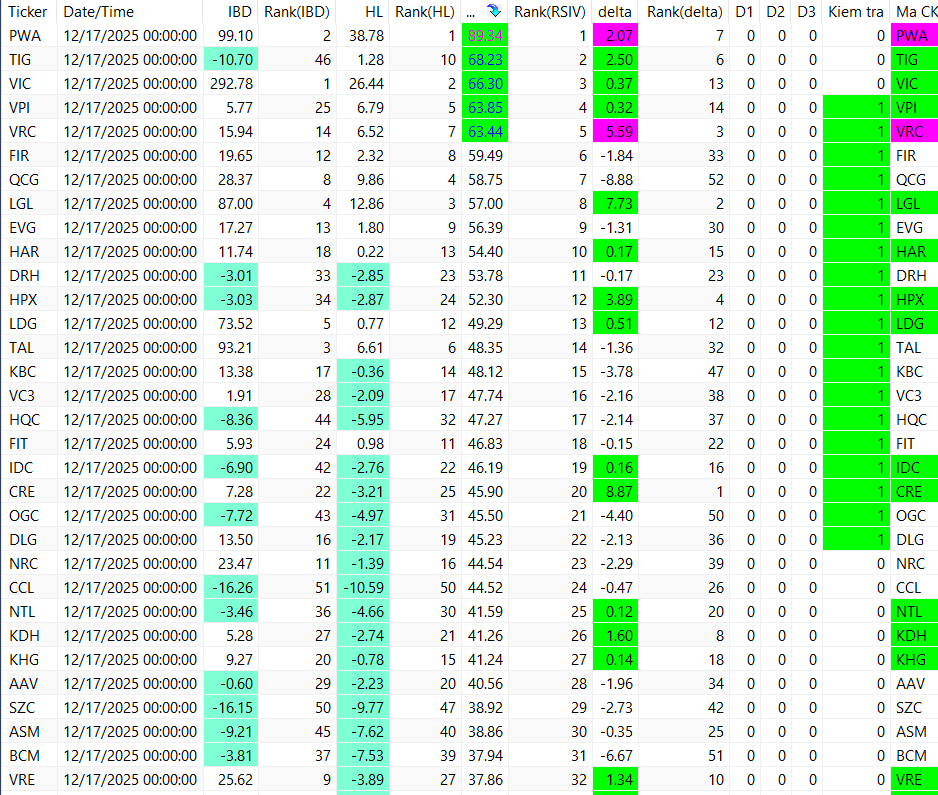Click the delta column header

click(614, 11)
